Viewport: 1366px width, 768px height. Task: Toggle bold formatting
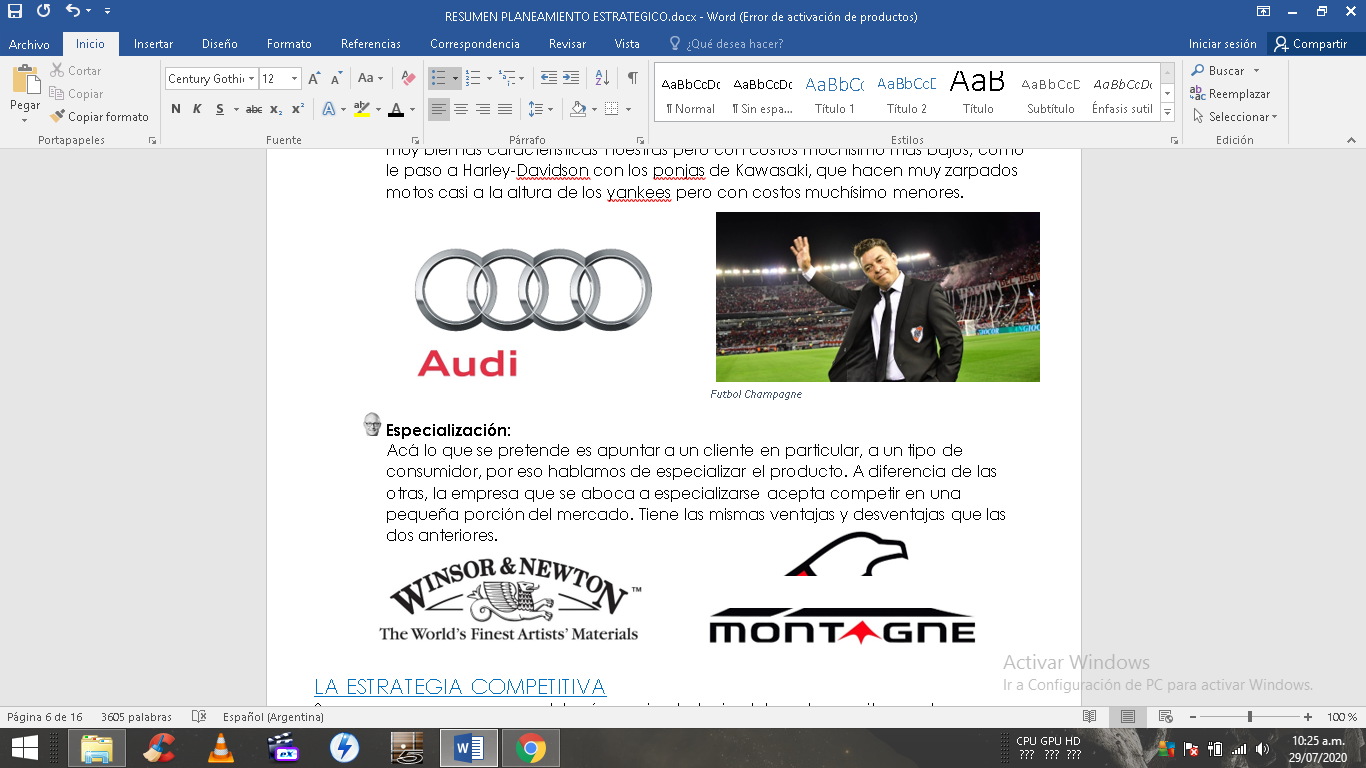pyautogui.click(x=176, y=109)
